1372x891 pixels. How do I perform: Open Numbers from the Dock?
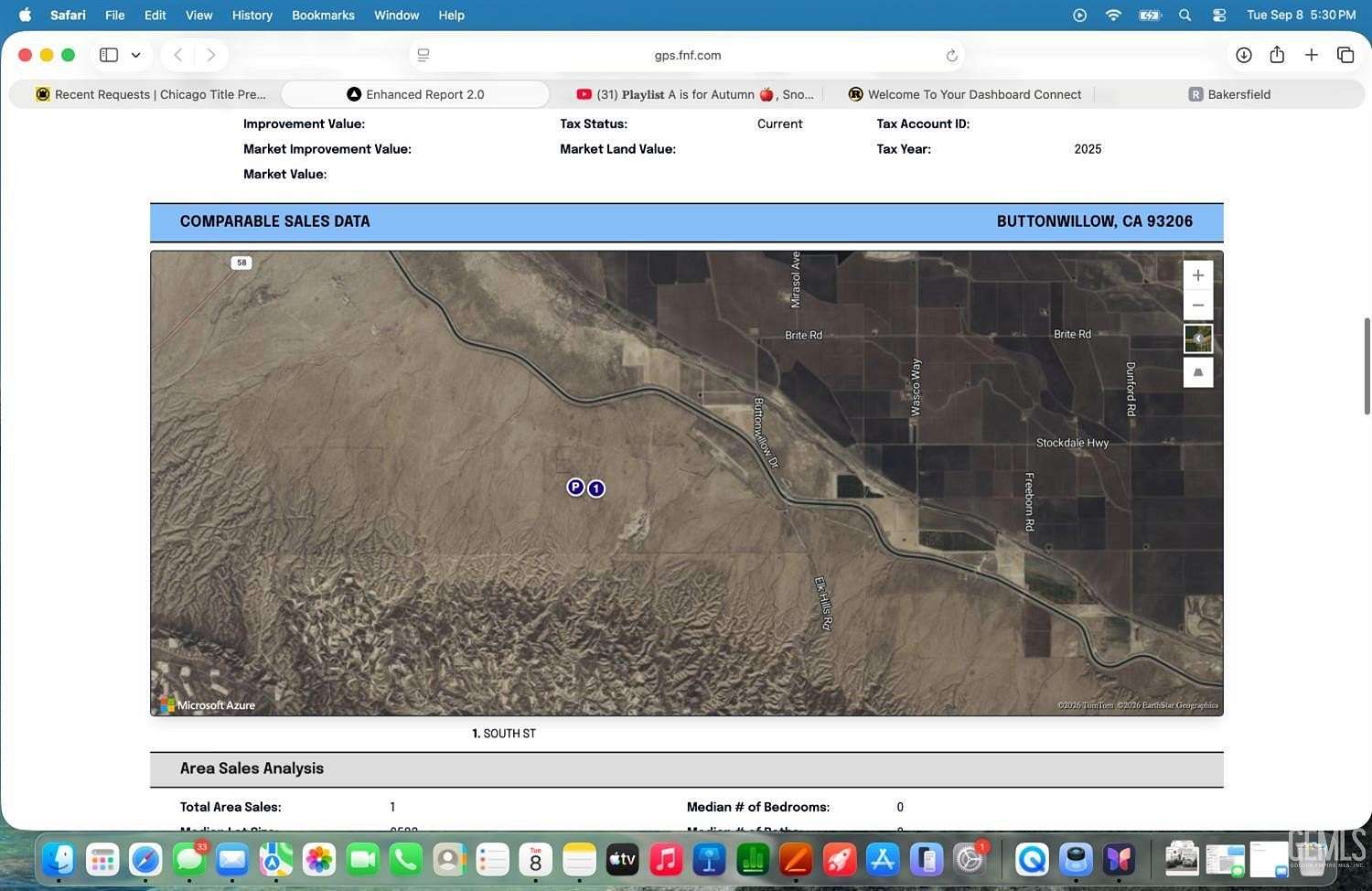click(x=753, y=859)
